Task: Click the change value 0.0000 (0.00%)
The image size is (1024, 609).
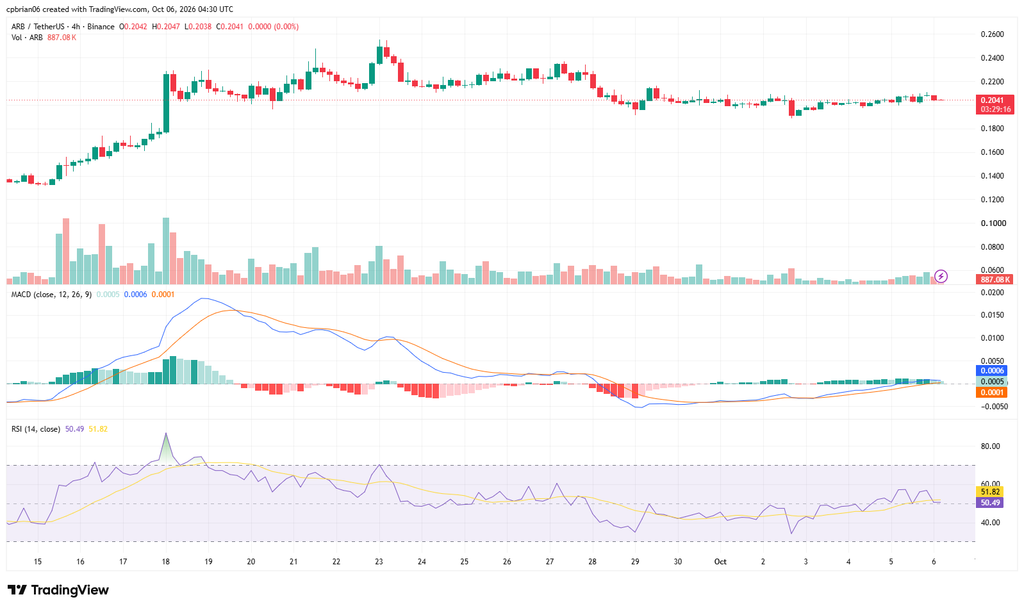Action: click(273, 27)
